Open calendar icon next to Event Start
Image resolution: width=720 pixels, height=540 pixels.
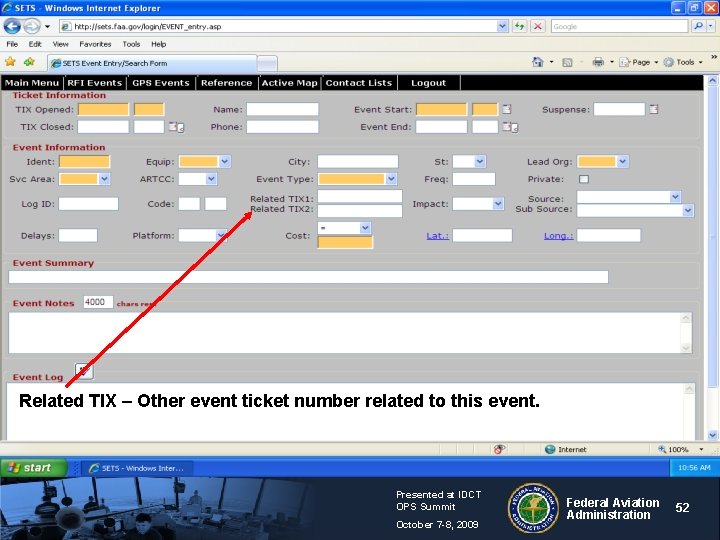(x=506, y=109)
